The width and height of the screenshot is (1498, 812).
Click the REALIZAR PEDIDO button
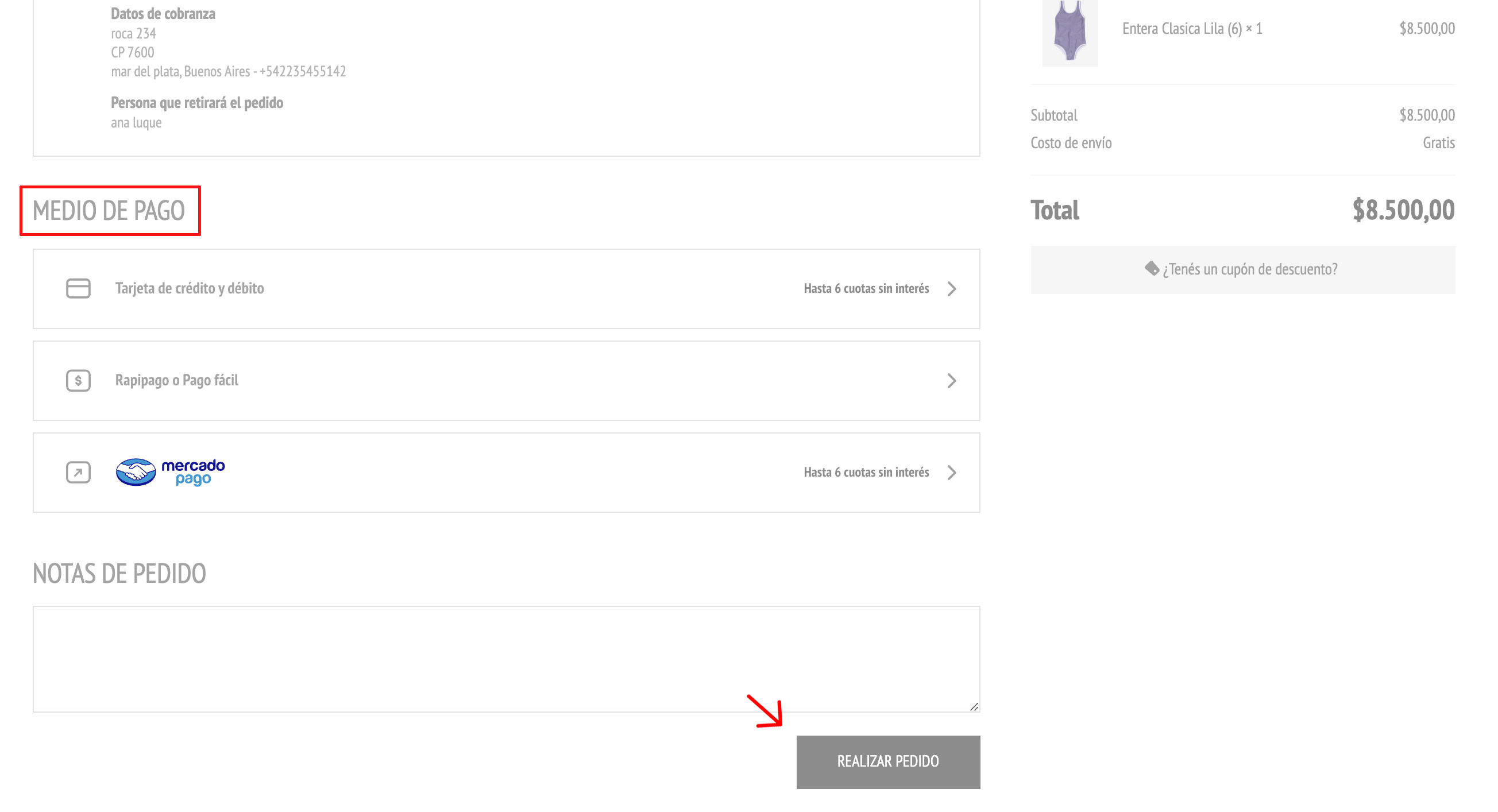(x=888, y=761)
